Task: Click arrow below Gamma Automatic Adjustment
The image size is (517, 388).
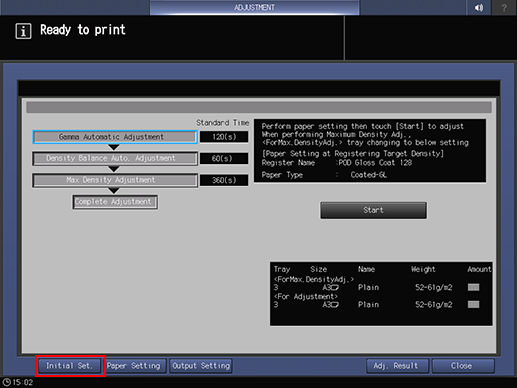Action: coord(114,147)
